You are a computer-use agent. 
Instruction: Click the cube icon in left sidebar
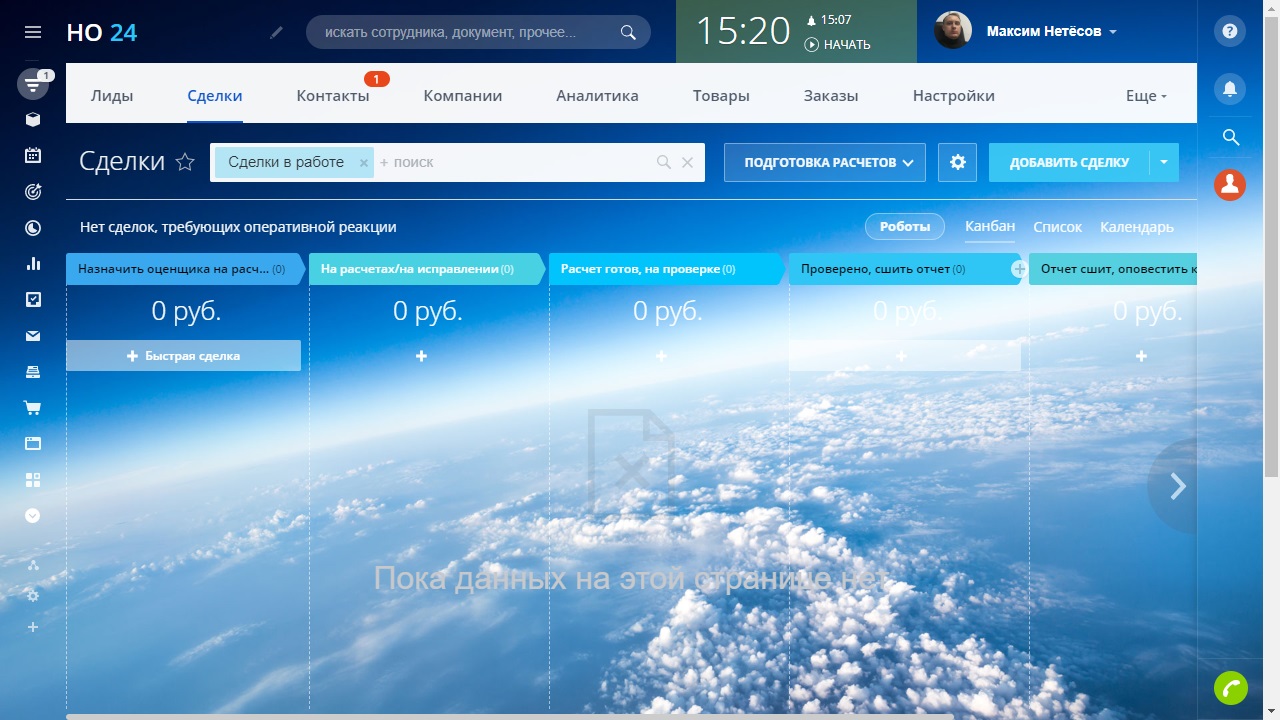(x=33, y=120)
